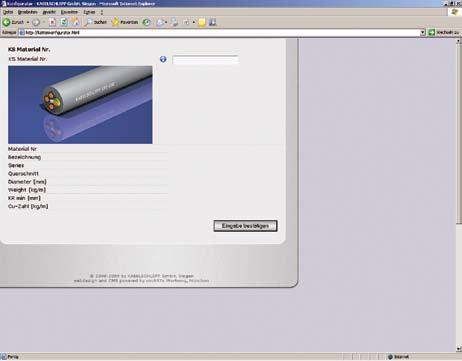This screenshot has width=462, height=361.
Task: Click the cable product image
Action: click(x=80, y=105)
